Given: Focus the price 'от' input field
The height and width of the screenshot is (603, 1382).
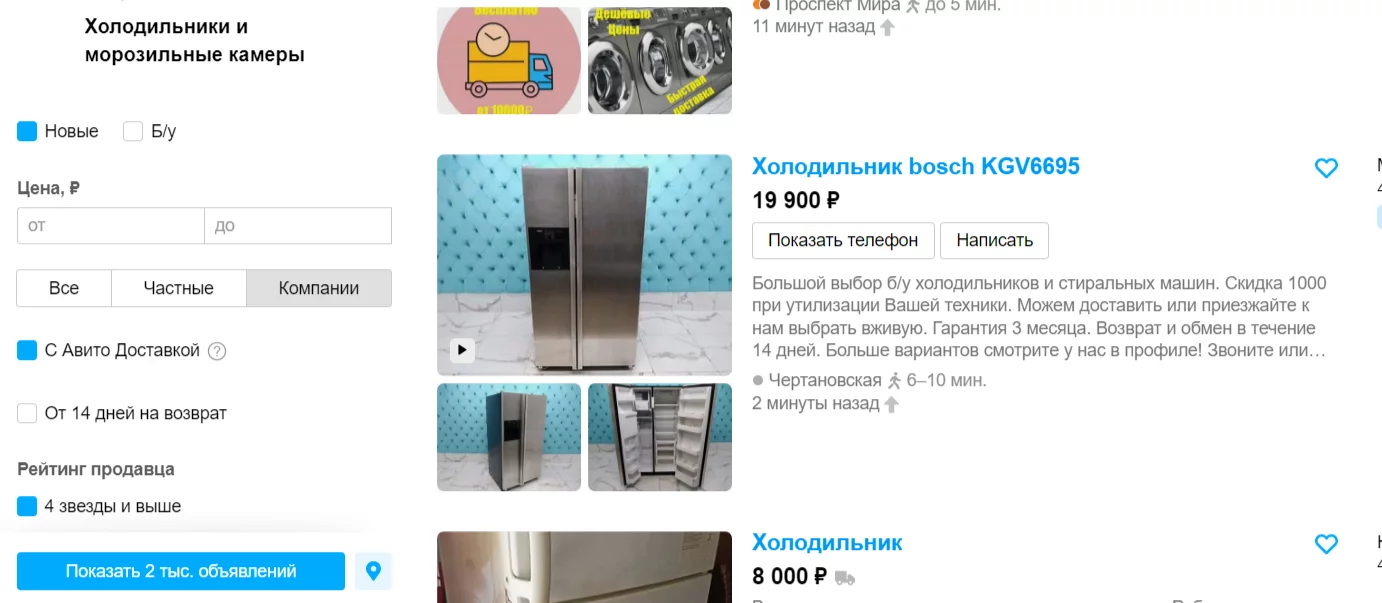Looking at the screenshot, I should pyautogui.click(x=111, y=226).
